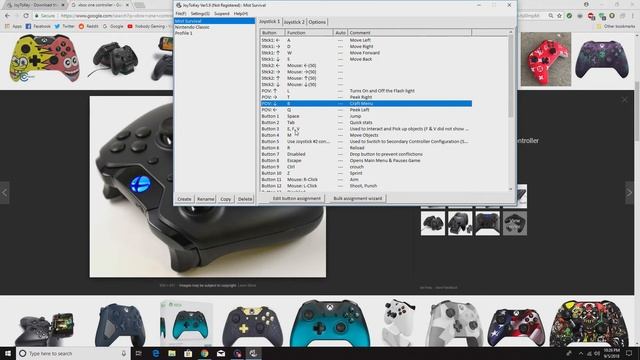Open the Facebook bookmark
640x360 pixels.
point(38,26)
